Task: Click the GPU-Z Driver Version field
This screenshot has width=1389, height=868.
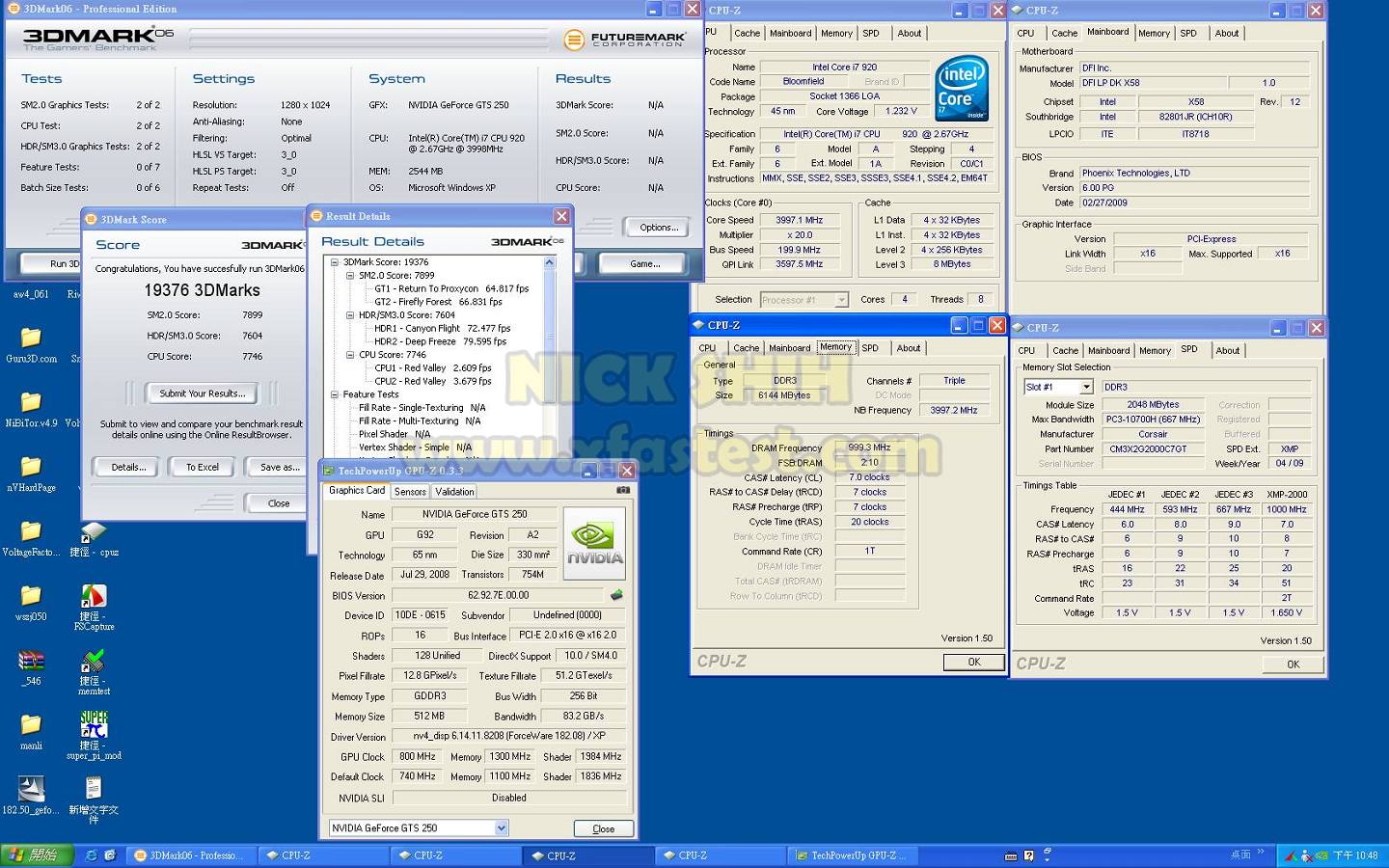Action: click(x=509, y=736)
